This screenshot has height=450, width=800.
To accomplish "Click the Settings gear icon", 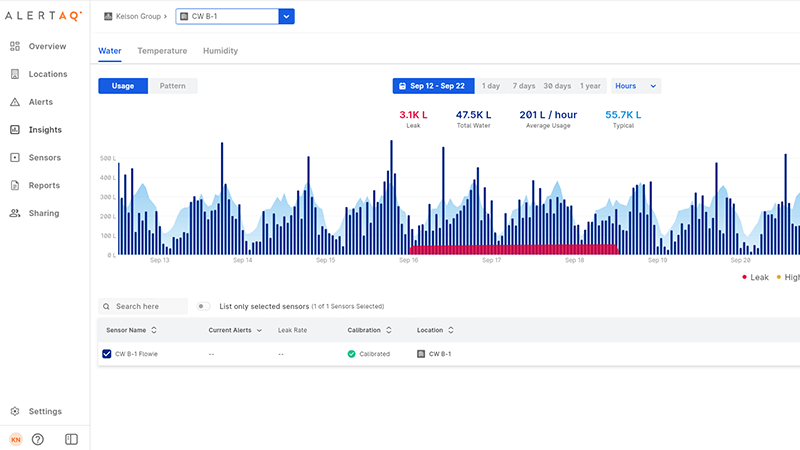I will pyautogui.click(x=15, y=411).
